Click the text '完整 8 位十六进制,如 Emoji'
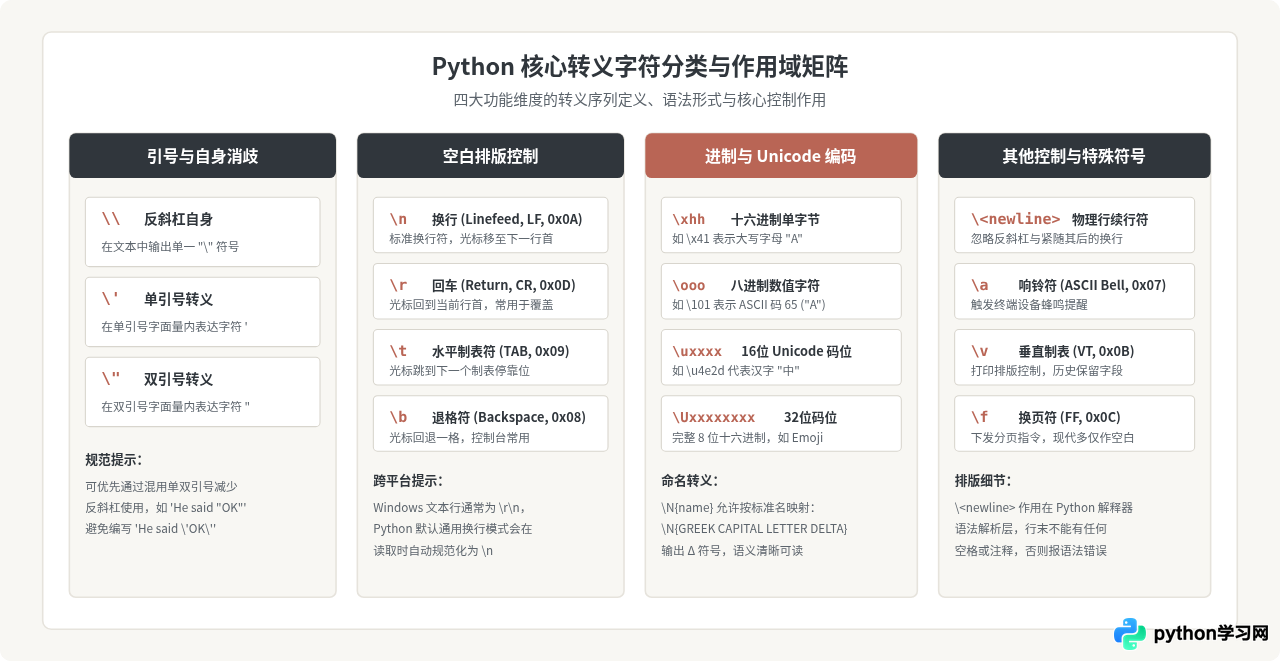Image resolution: width=1280 pixels, height=662 pixels. coord(747,437)
